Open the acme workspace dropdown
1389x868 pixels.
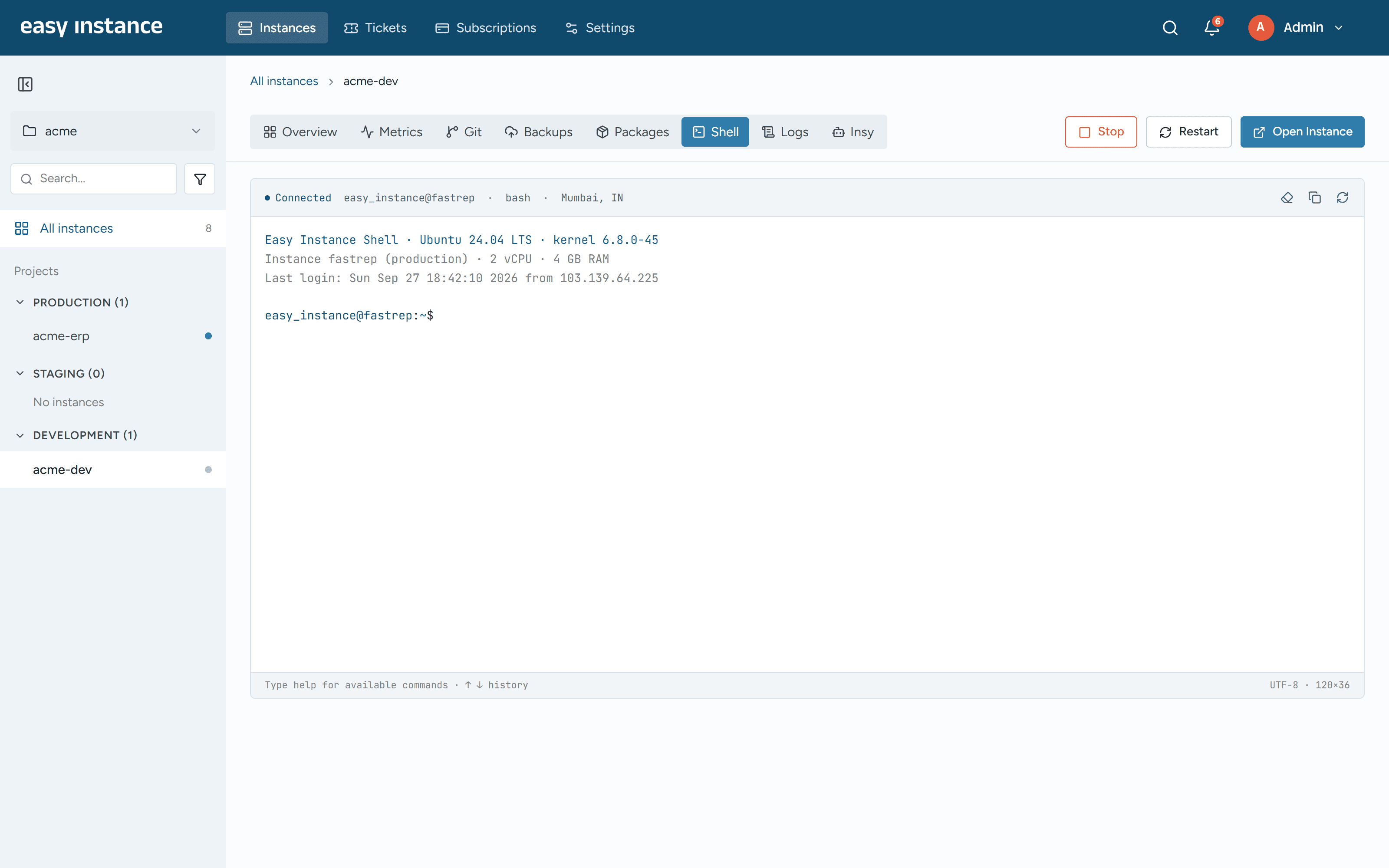112,131
